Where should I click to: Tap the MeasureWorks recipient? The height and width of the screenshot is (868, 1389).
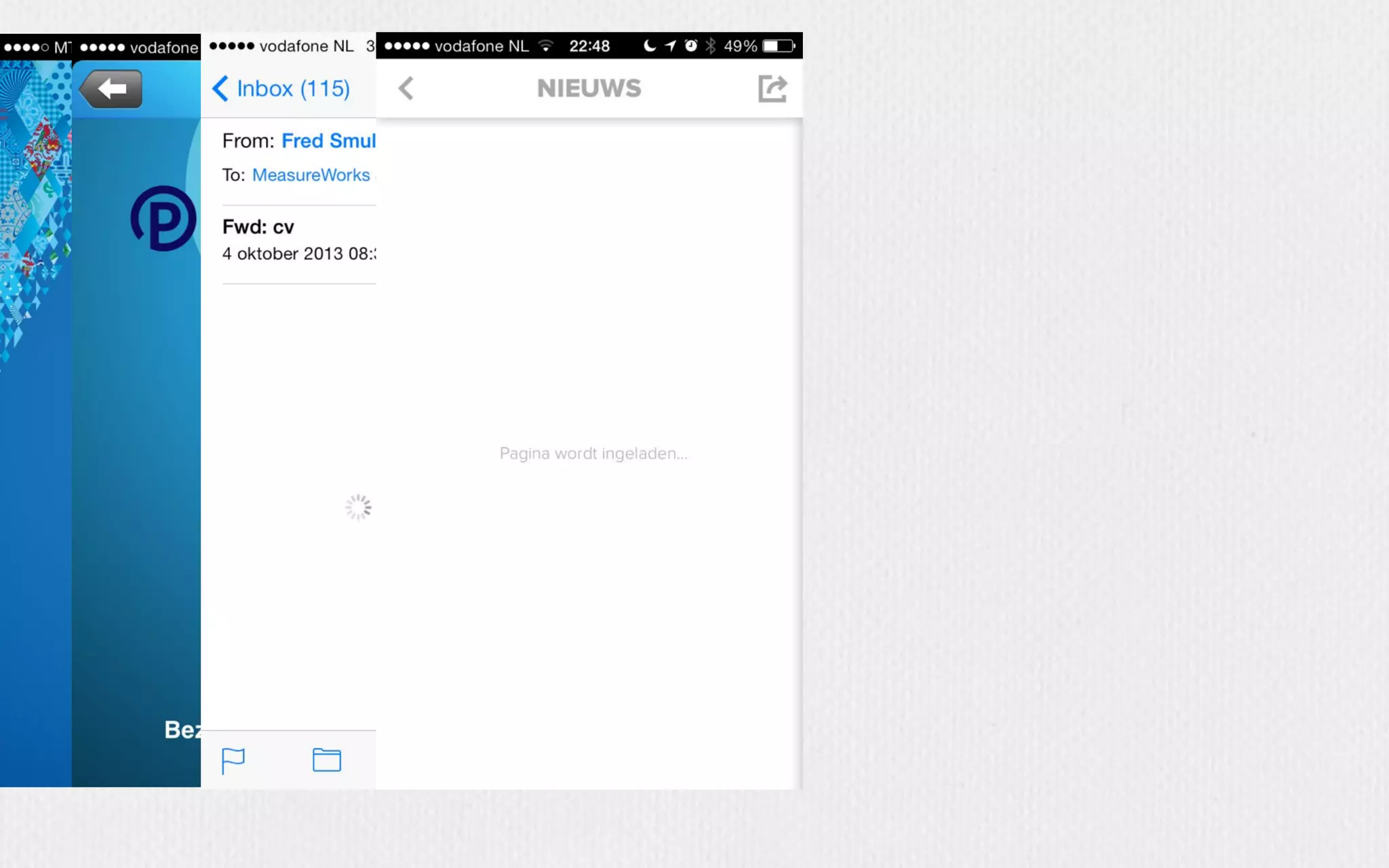click(x=311, y=175)
